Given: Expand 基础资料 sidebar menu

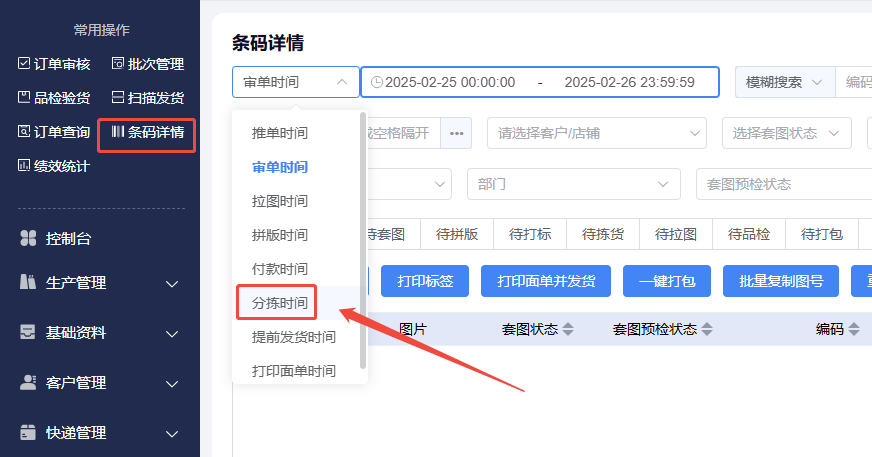Looking at the screenshot, I should [x=172, y=334].
